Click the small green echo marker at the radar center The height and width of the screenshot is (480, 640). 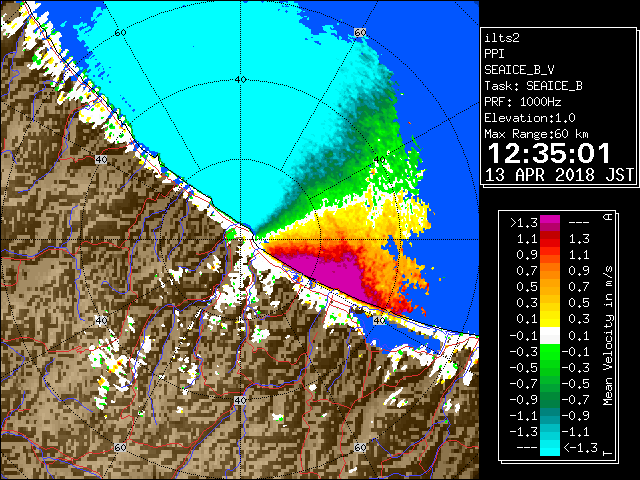click(231, 234)
